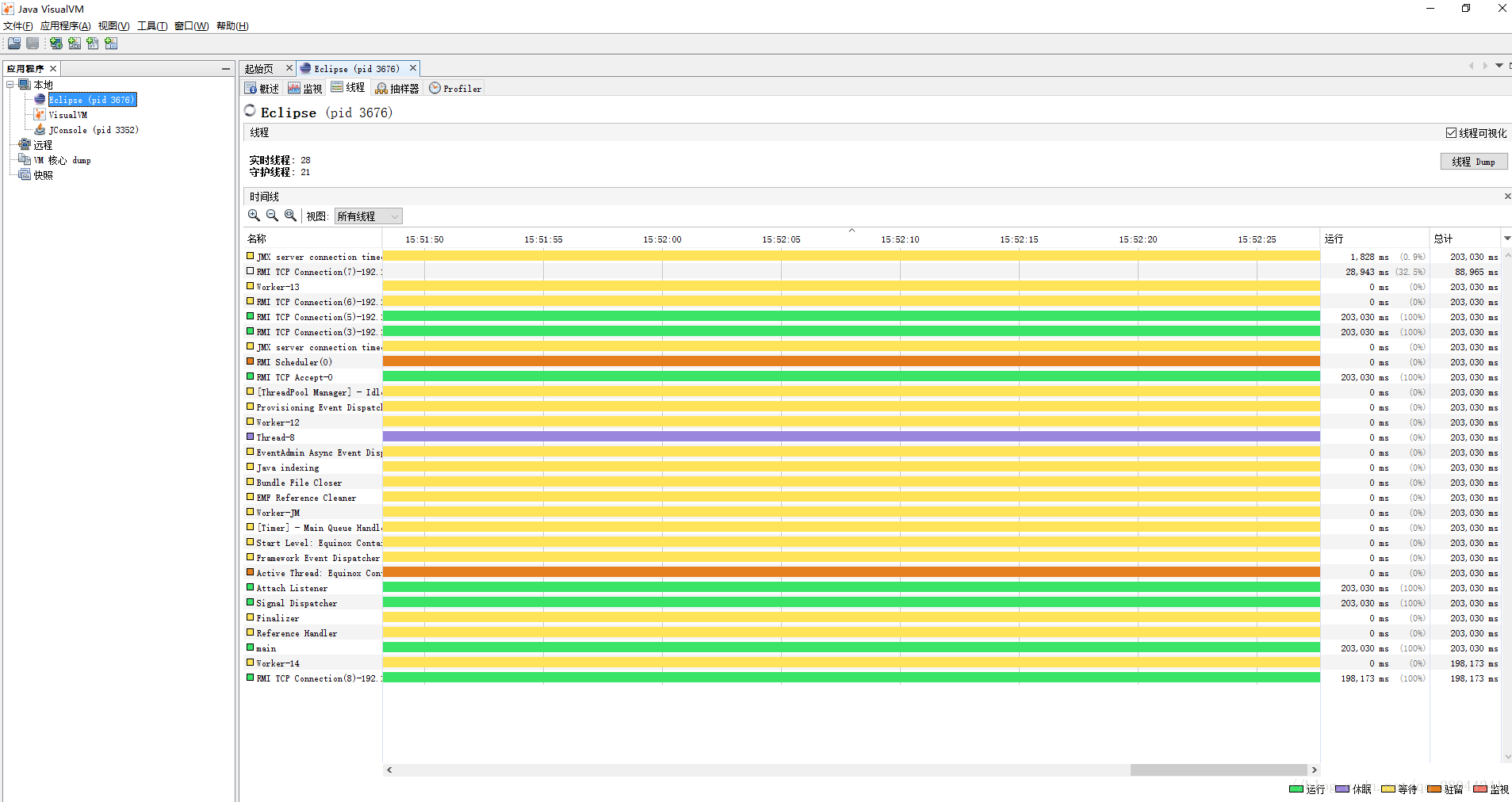Switch to the Profiler tab

(x=455, y=89)
